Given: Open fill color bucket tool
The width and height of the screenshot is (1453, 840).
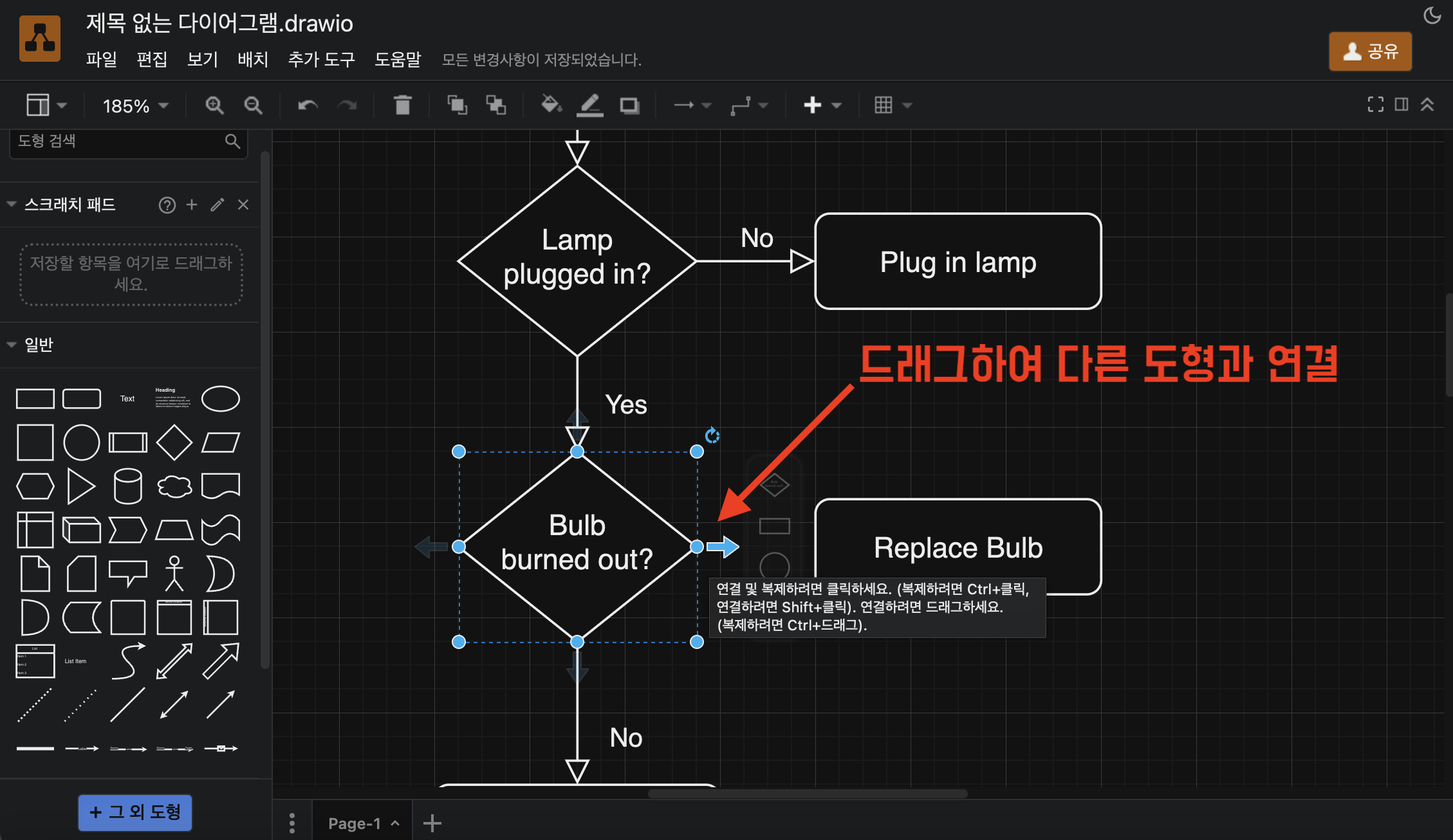Looking at the screenshot, I should coord(551,104).
